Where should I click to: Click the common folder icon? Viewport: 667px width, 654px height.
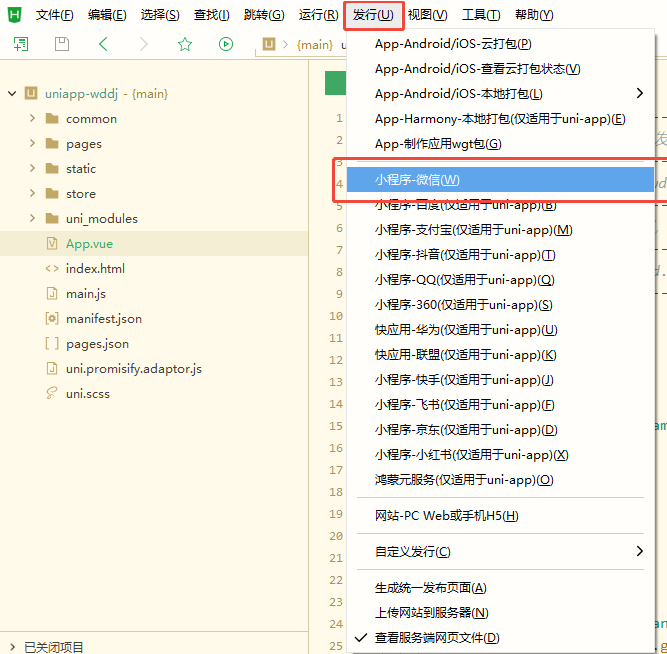52,118
